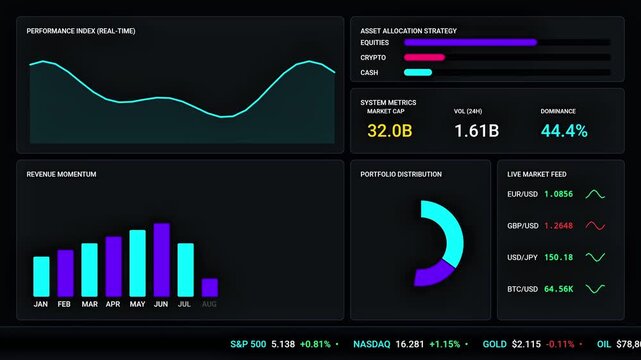The image size is (641, 360).
Task: Click the GOLD change -0.11%
Action: (560, 344)
